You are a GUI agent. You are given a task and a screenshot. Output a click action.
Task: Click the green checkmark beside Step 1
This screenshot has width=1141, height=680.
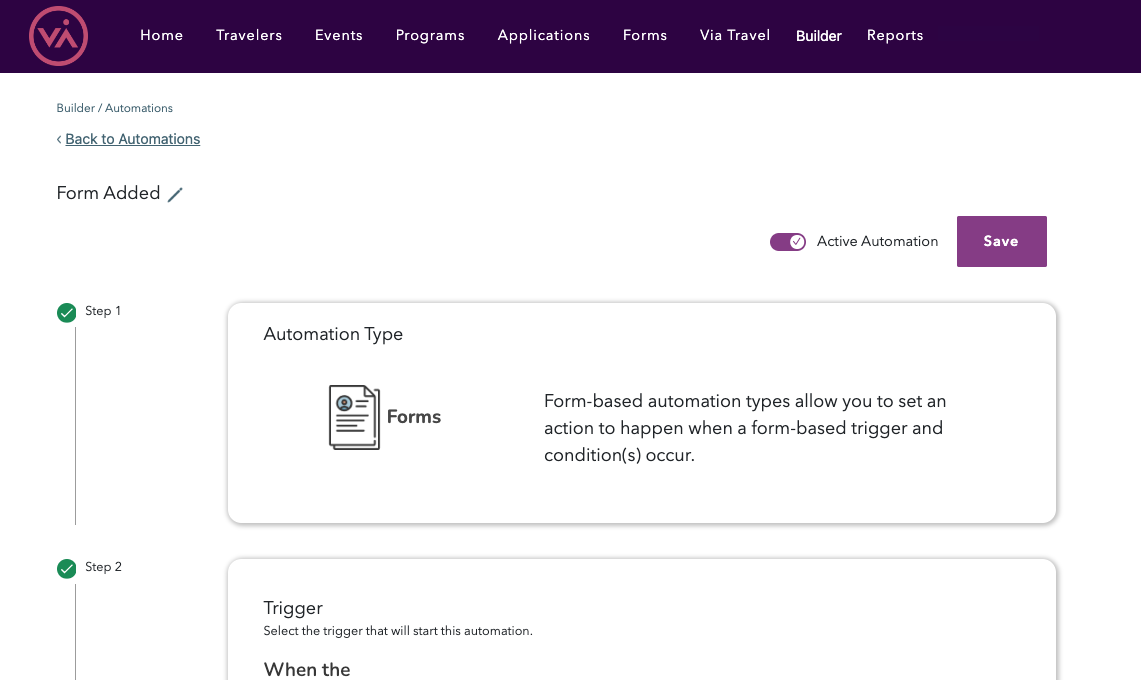[66, 312]
